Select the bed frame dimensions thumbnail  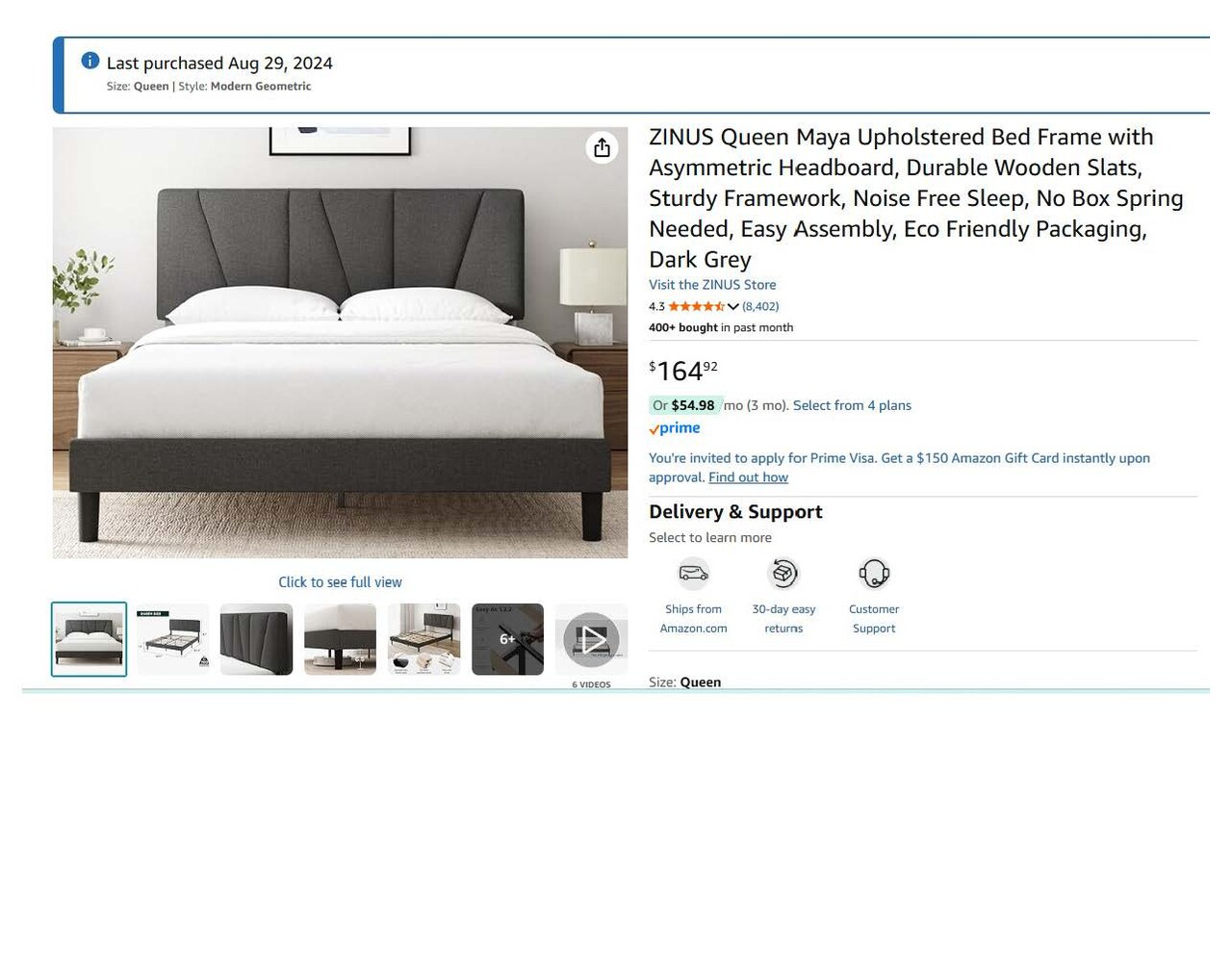(x=172, y=639)
